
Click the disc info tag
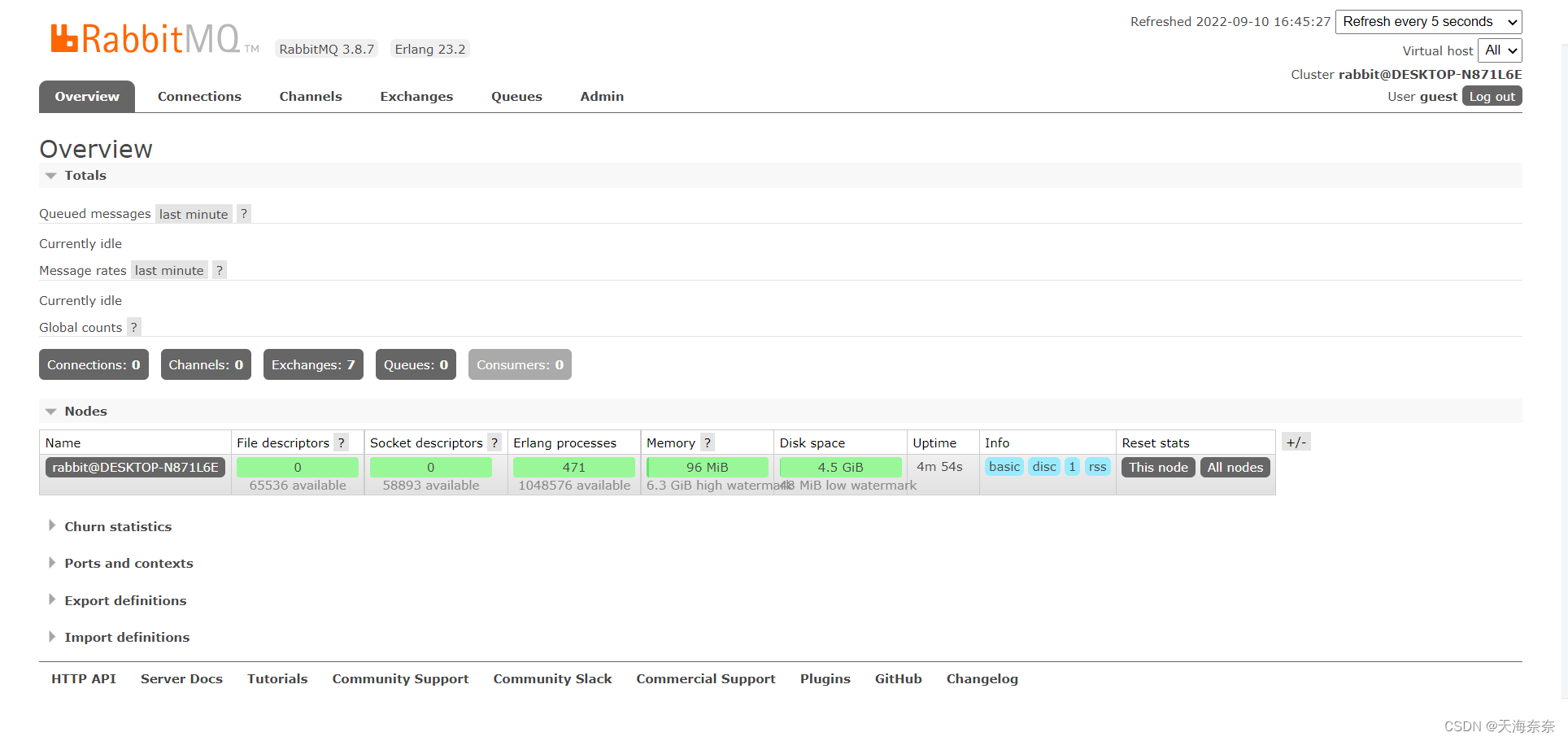click(x=1044, y=466)
